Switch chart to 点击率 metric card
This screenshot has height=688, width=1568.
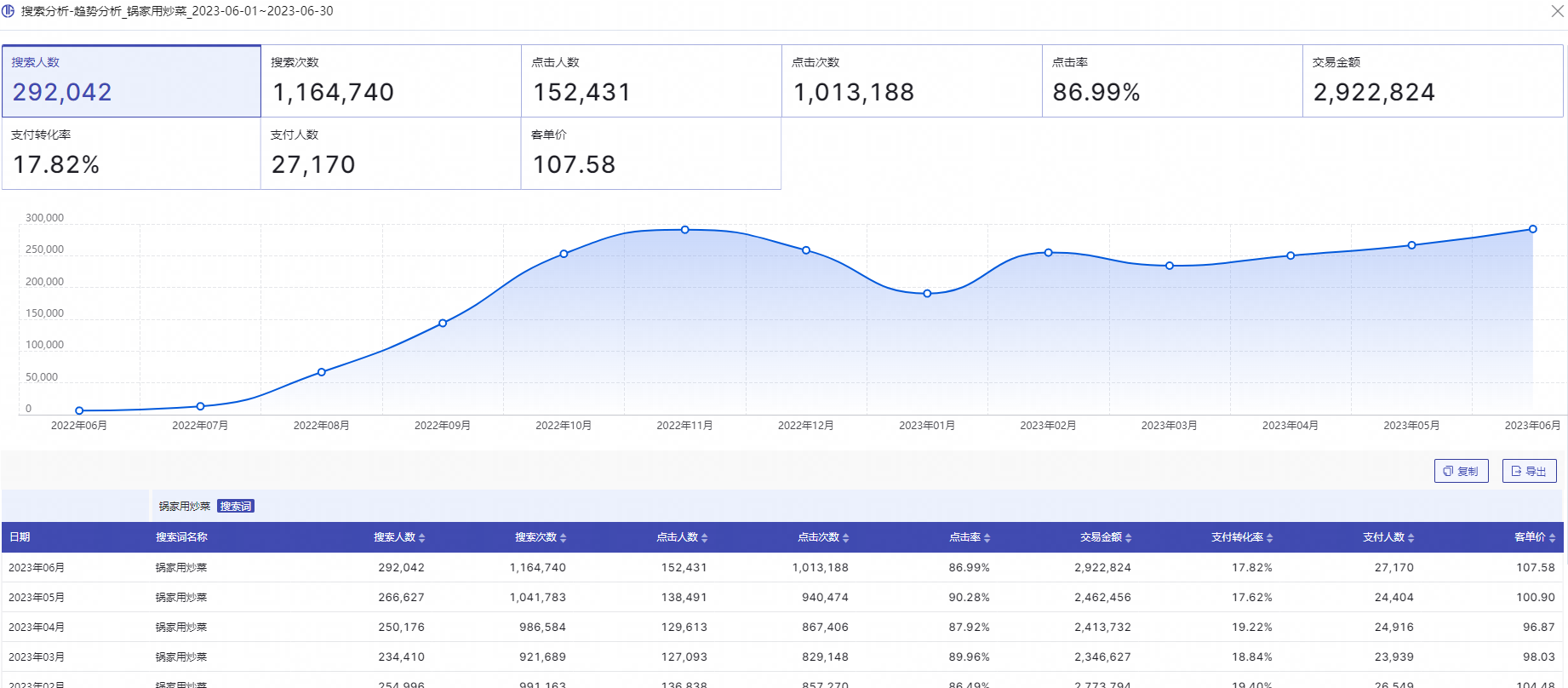[x=1171, y=81]
